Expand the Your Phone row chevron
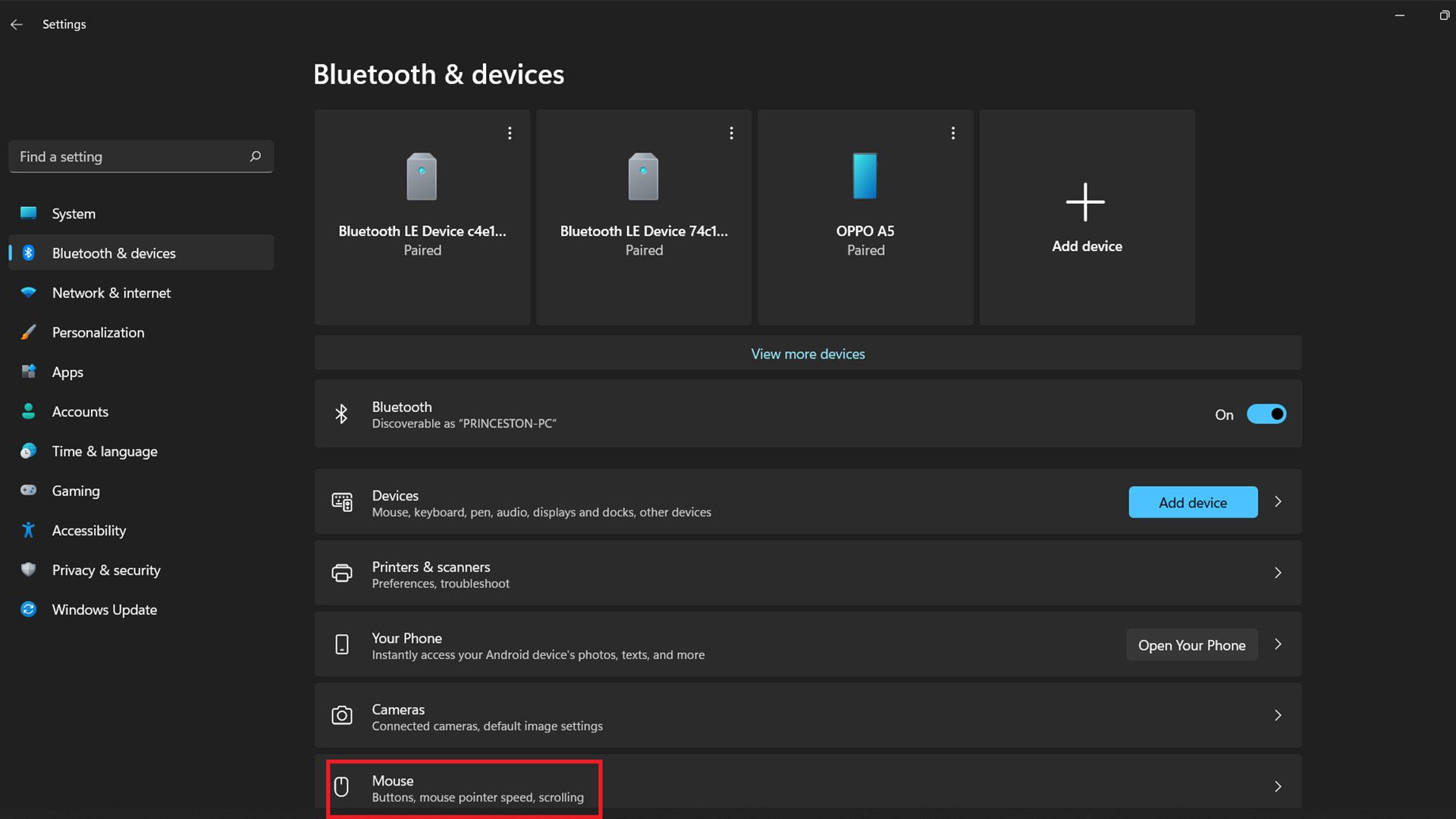The image size is (1456, 819). click(1278, 645)
